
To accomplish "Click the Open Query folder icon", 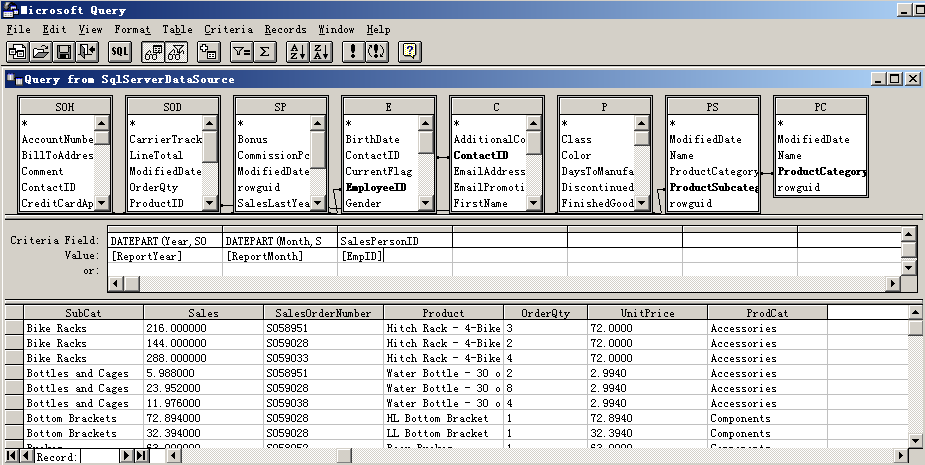I will (x=41, y=52).
